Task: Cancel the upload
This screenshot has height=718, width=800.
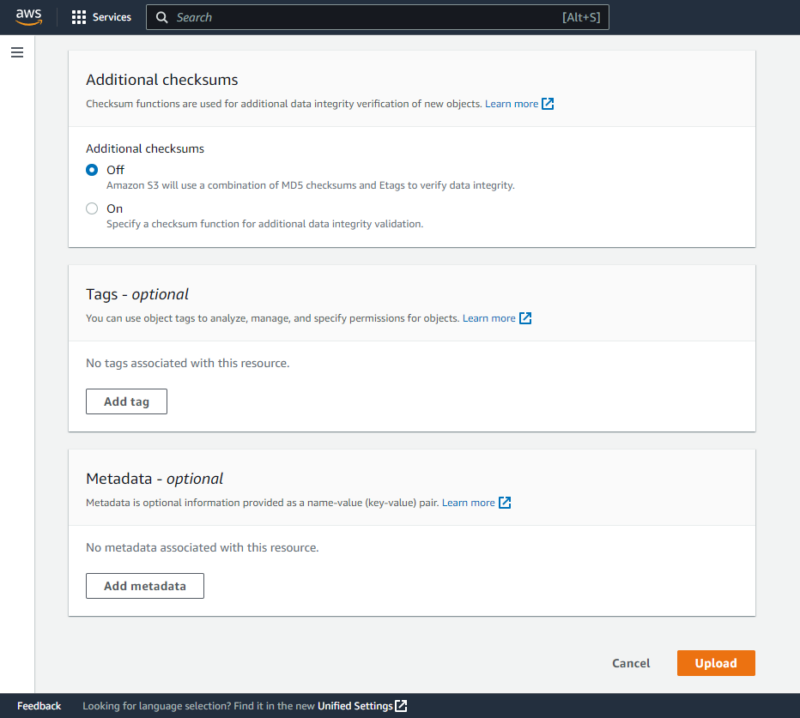Action: 630,663
